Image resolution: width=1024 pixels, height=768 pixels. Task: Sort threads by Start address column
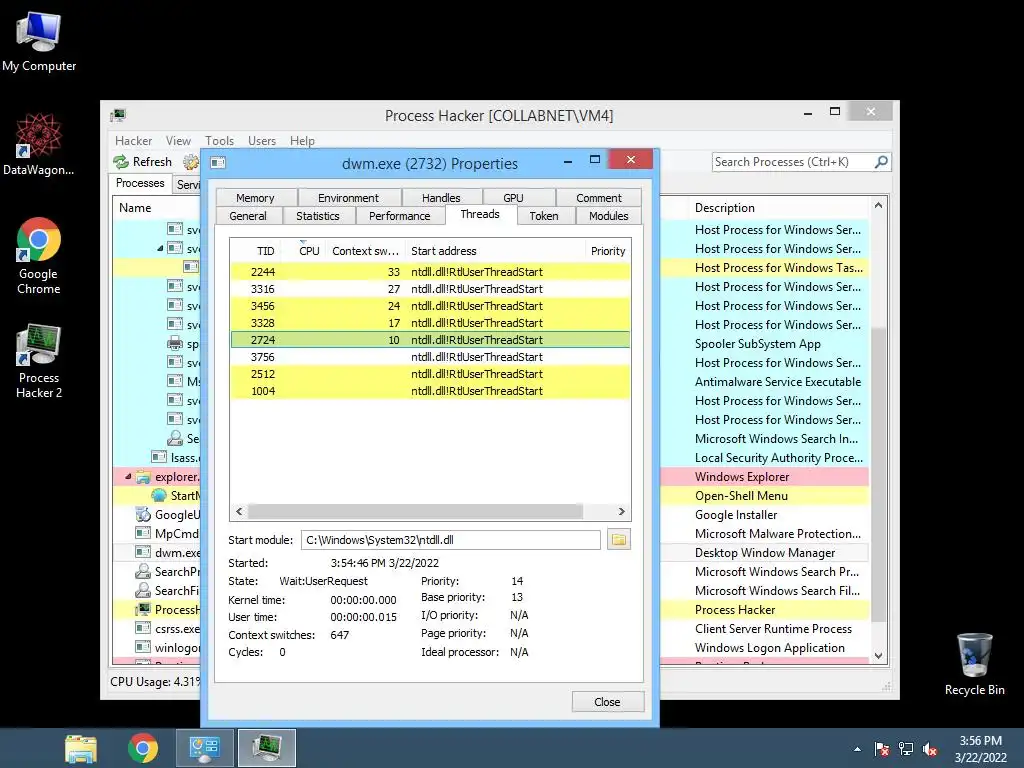click(495, 251)
